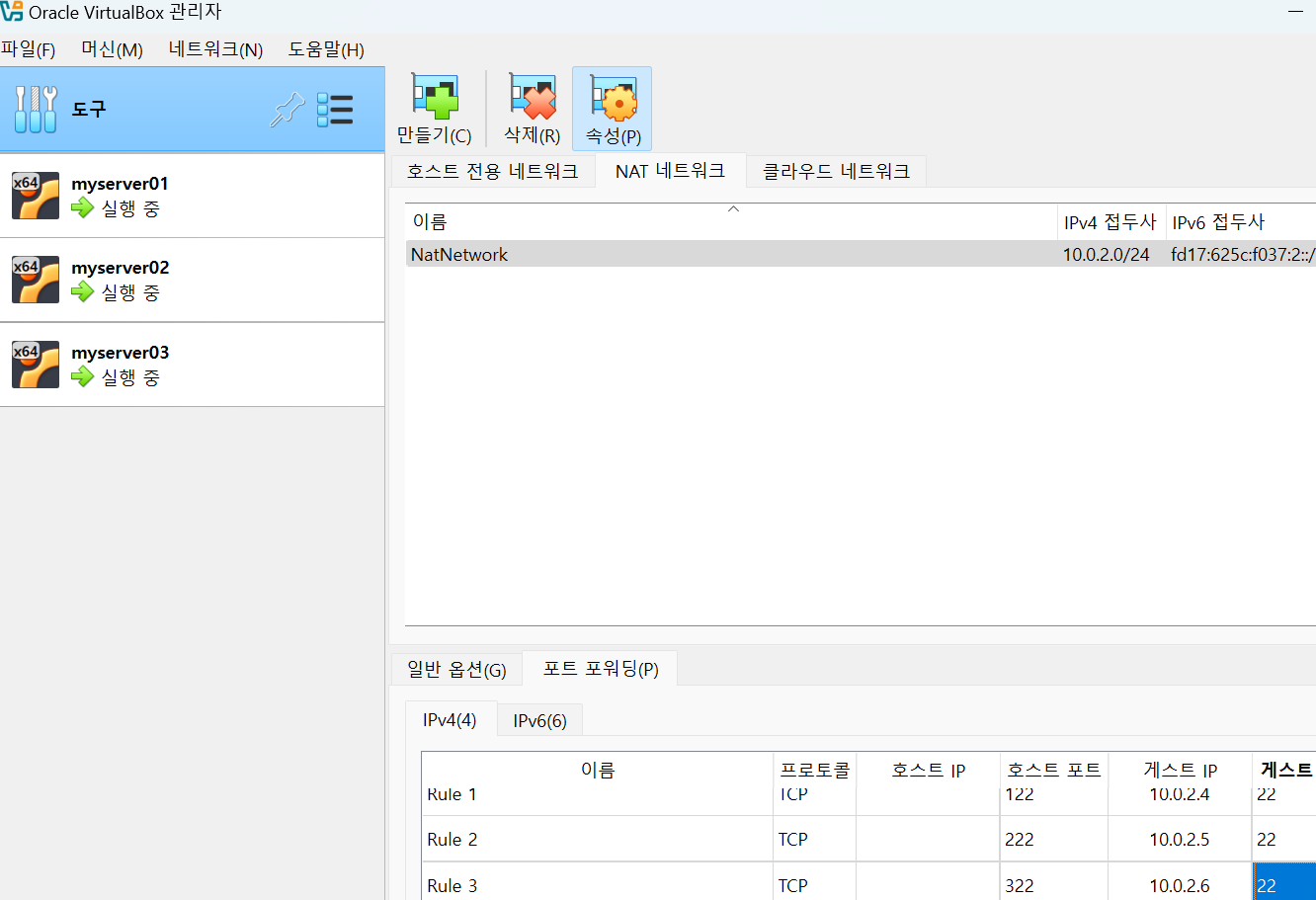
Task: Open the TCP protocol cell of Rule 2
Action: pyautogui.click(x=815, y=839)
